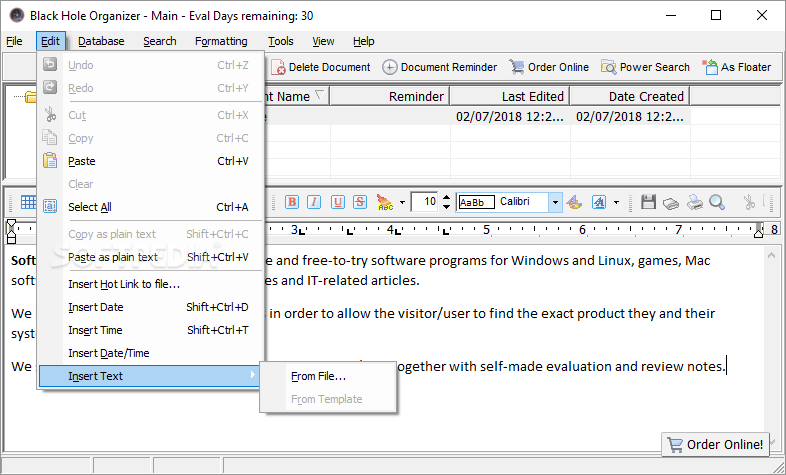The height and width of the screenshot is (475, 786).
Task: Click the editor scrollbar up arrow
Action: click(770, 256)
